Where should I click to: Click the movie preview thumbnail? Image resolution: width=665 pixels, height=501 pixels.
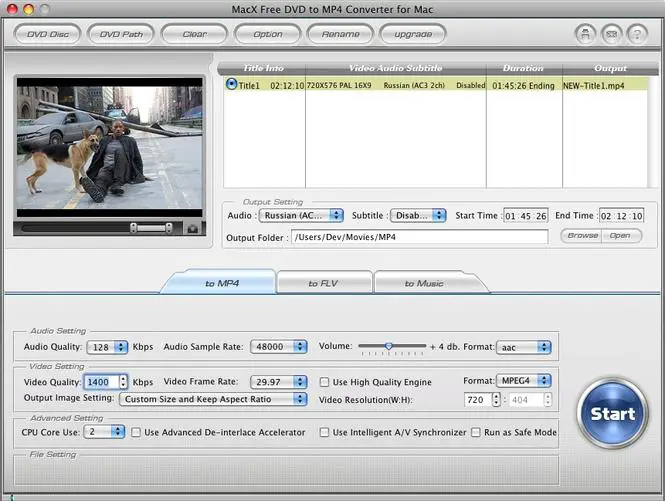(109, 148)
